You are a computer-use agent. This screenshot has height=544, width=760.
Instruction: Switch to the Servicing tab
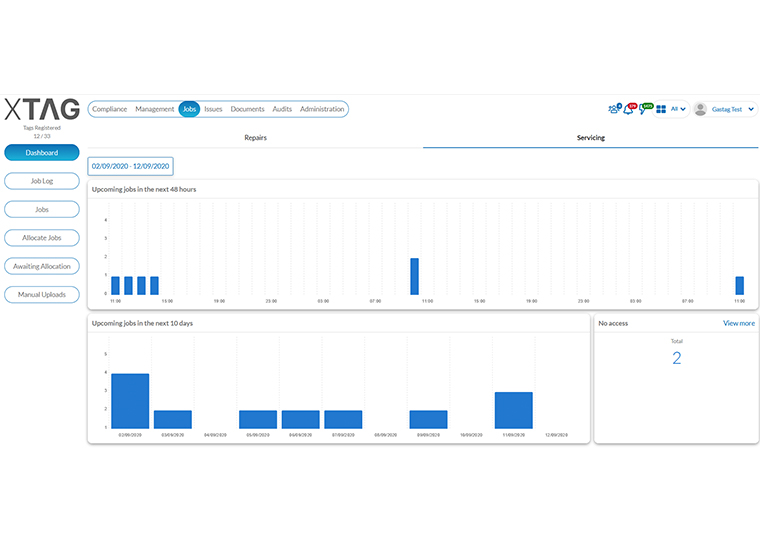[x=591, y=138]
